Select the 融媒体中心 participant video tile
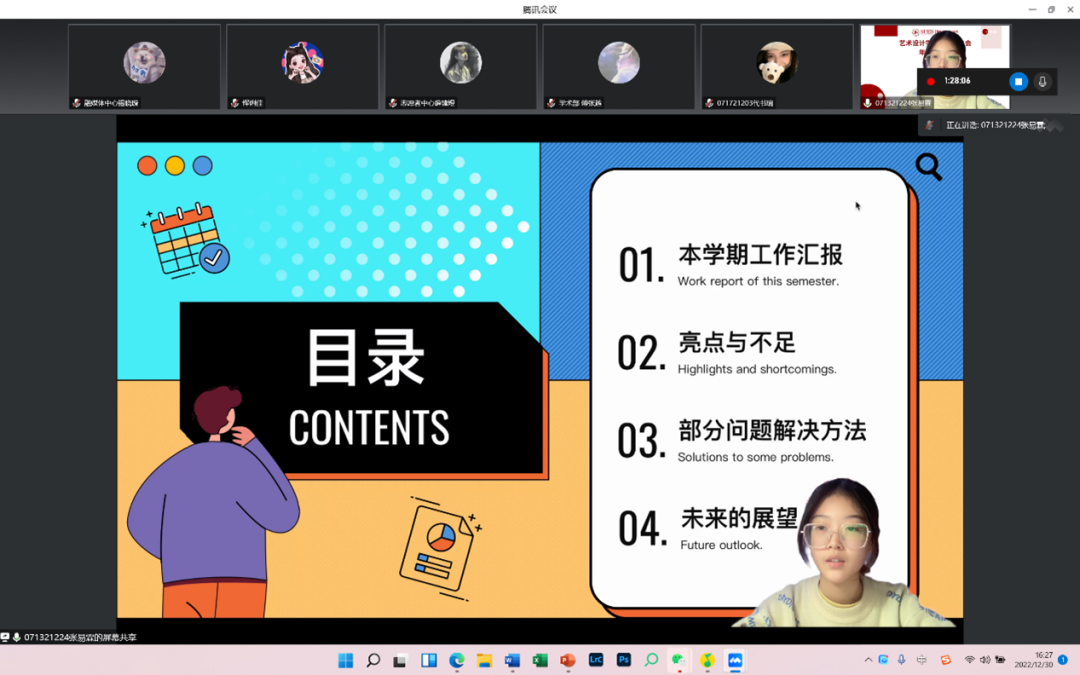 [x=144, y=65]
